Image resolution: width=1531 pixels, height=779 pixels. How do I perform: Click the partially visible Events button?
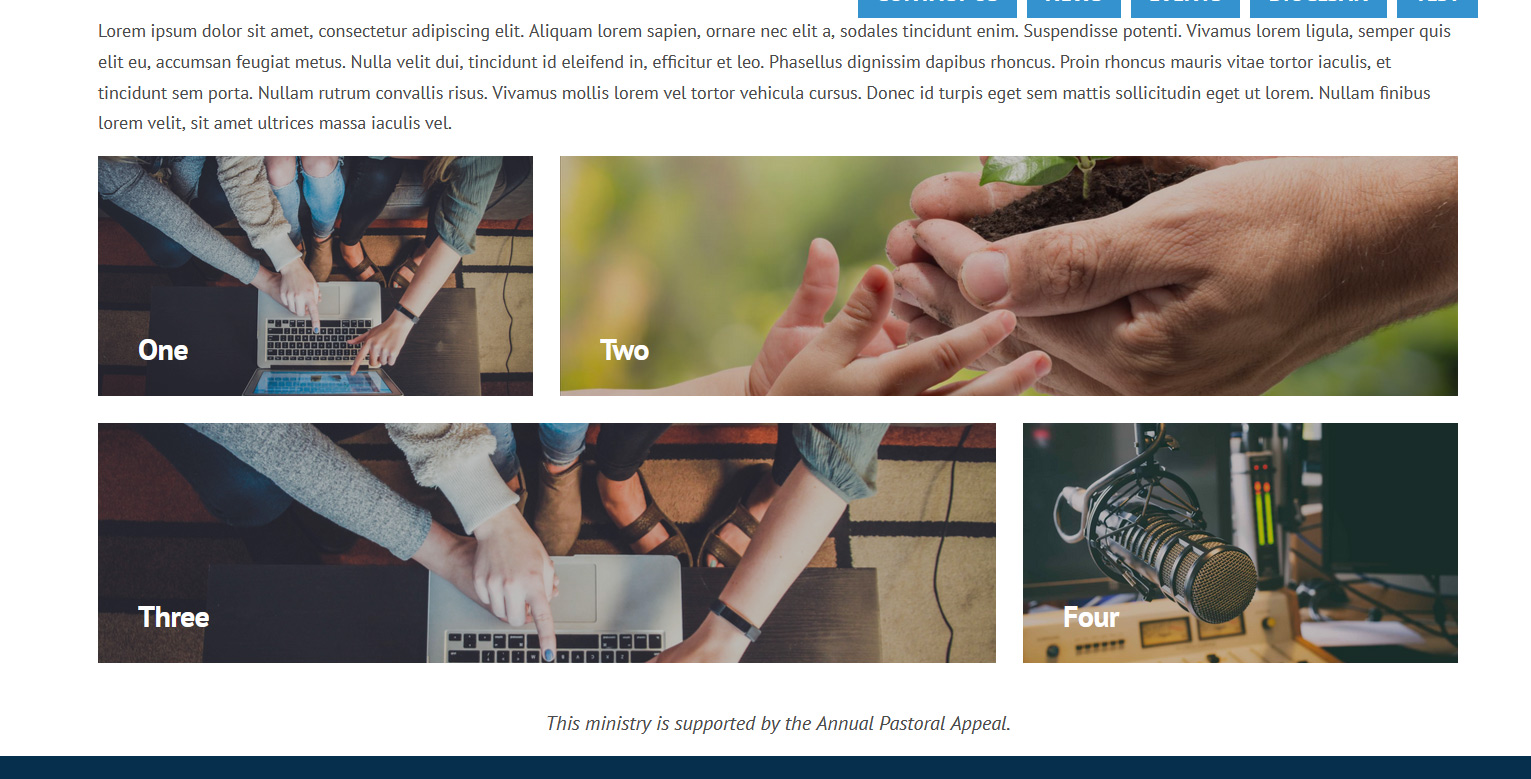tap(1185, 9)
